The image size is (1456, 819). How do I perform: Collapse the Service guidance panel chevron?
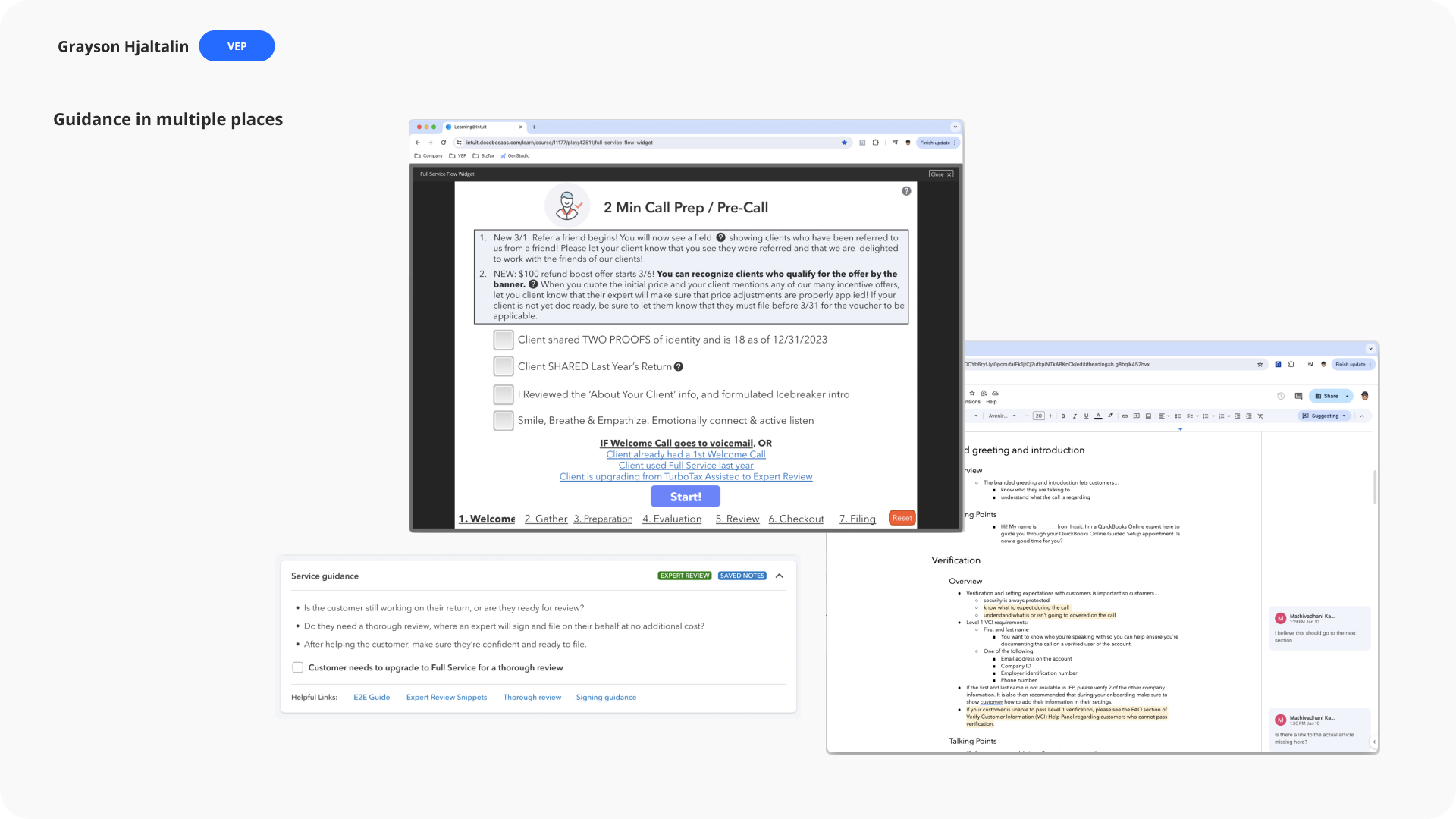780,576
